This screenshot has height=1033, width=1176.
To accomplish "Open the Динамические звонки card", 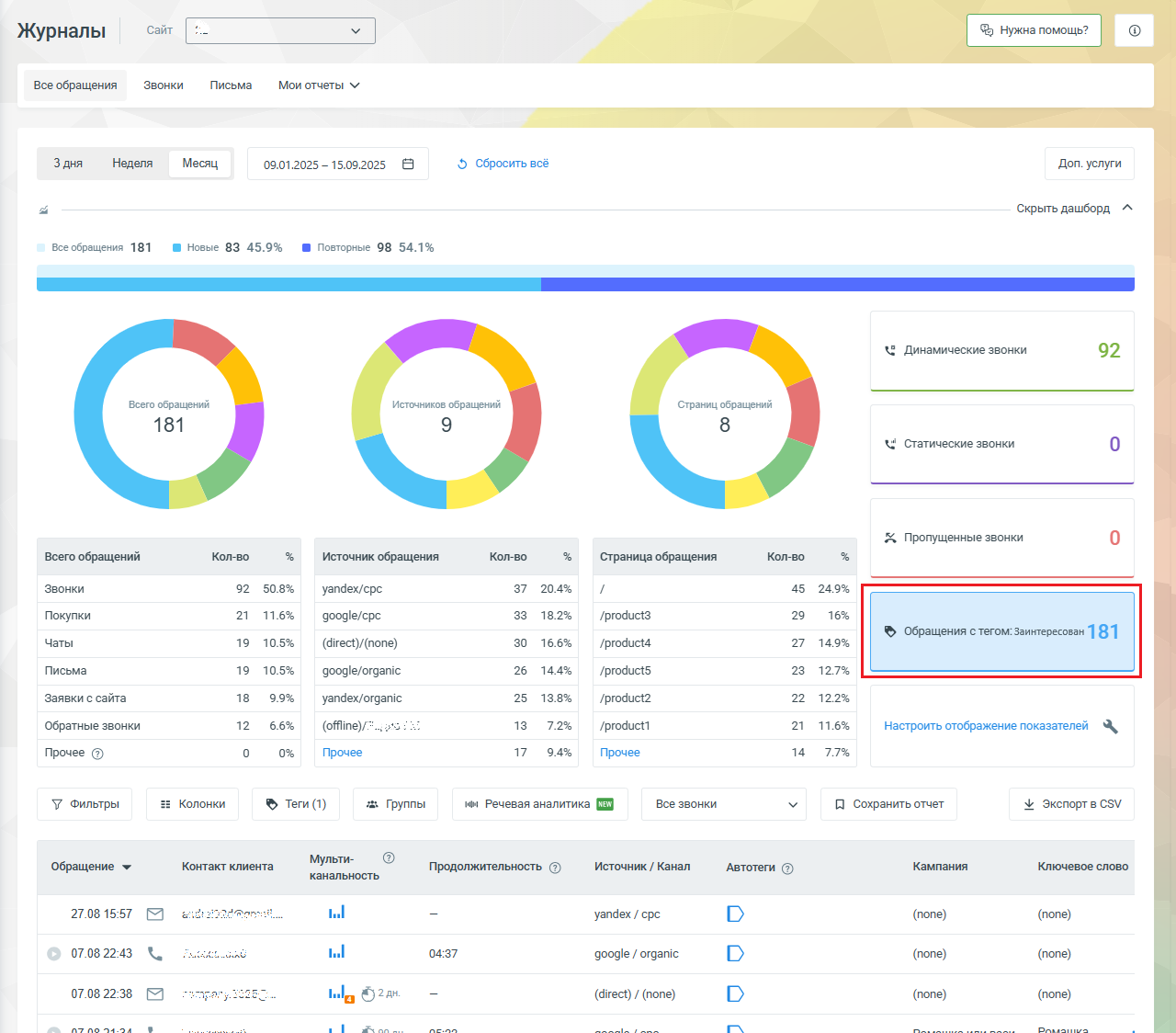I will click(x=1002, y=350).
